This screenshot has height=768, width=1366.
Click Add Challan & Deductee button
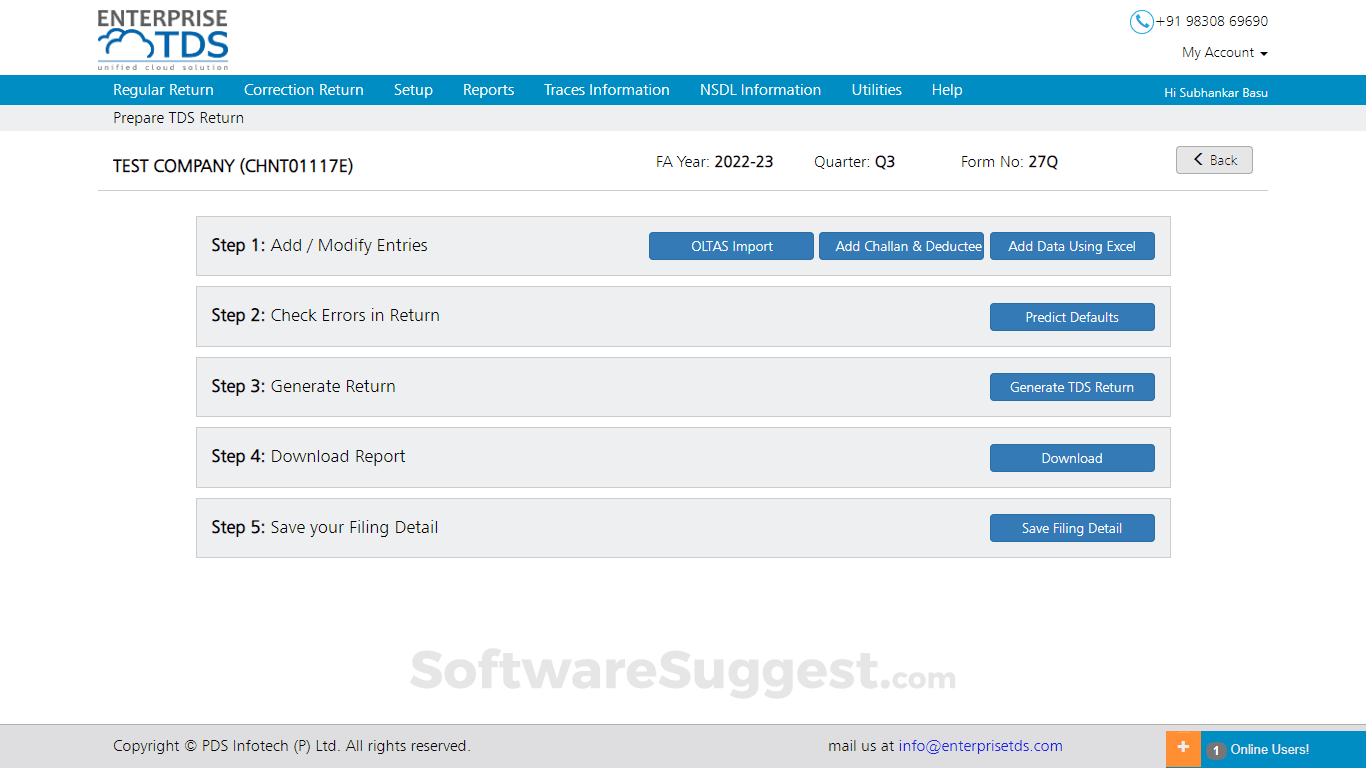[901, 245]
